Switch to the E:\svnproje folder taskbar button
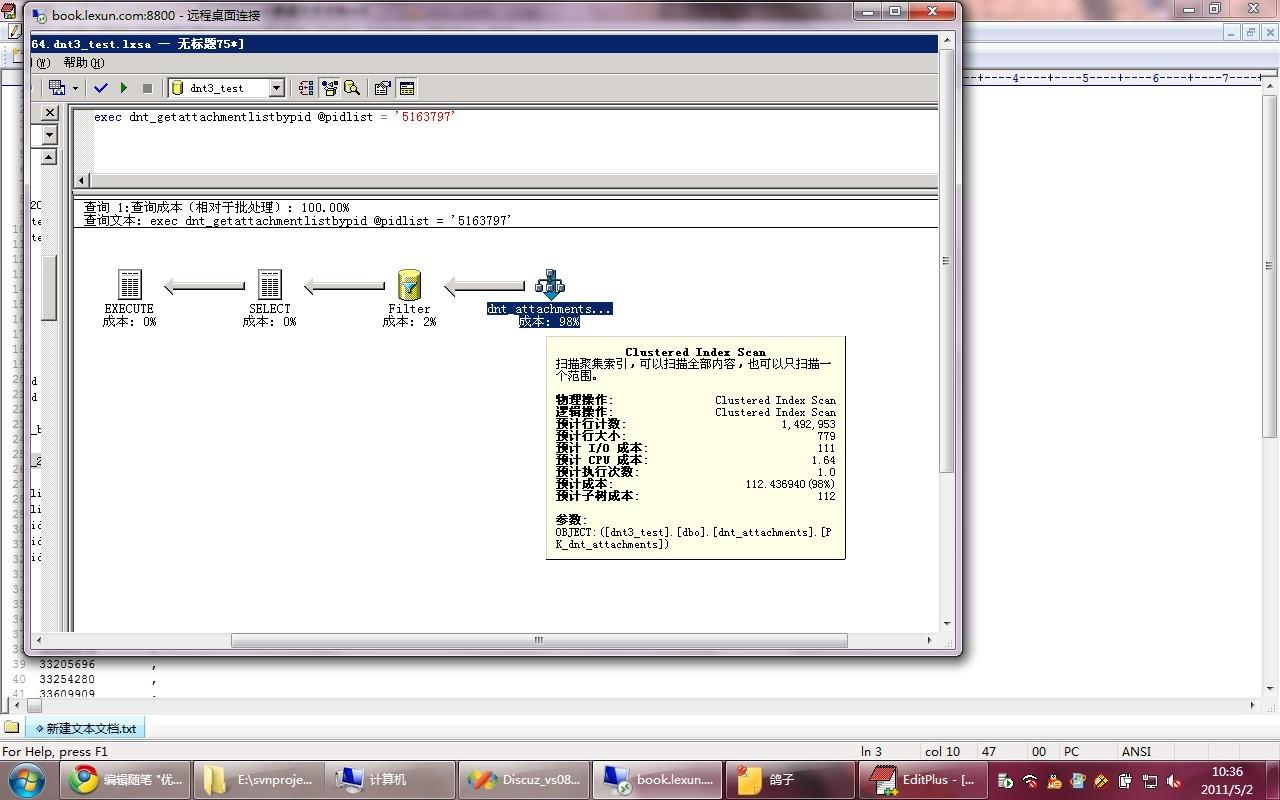The image size is (1280, 800). click(257, 780)
